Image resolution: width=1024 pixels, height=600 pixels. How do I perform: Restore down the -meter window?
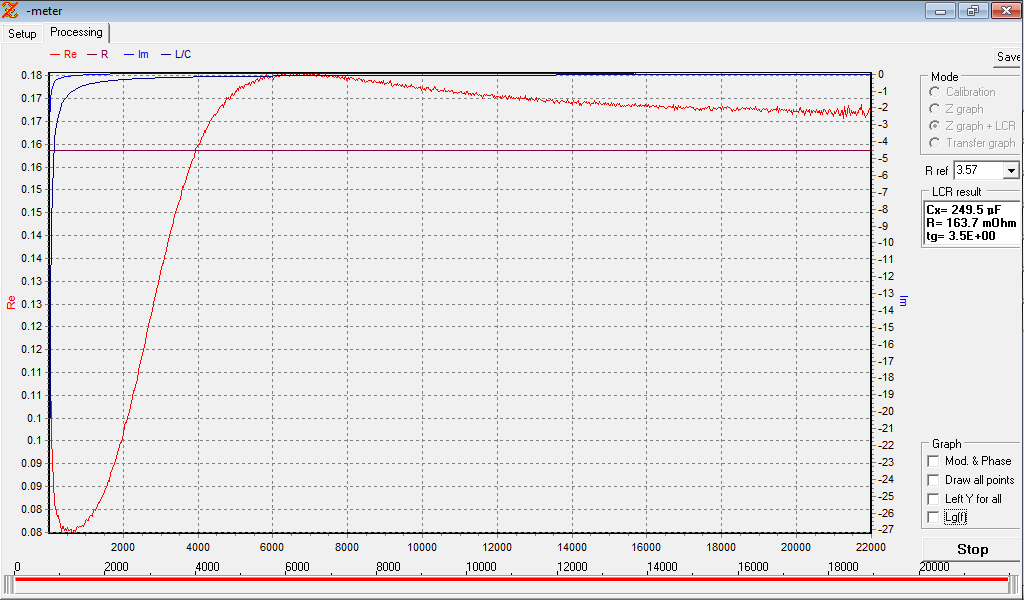pyautogui.click(x=973, y=10)
